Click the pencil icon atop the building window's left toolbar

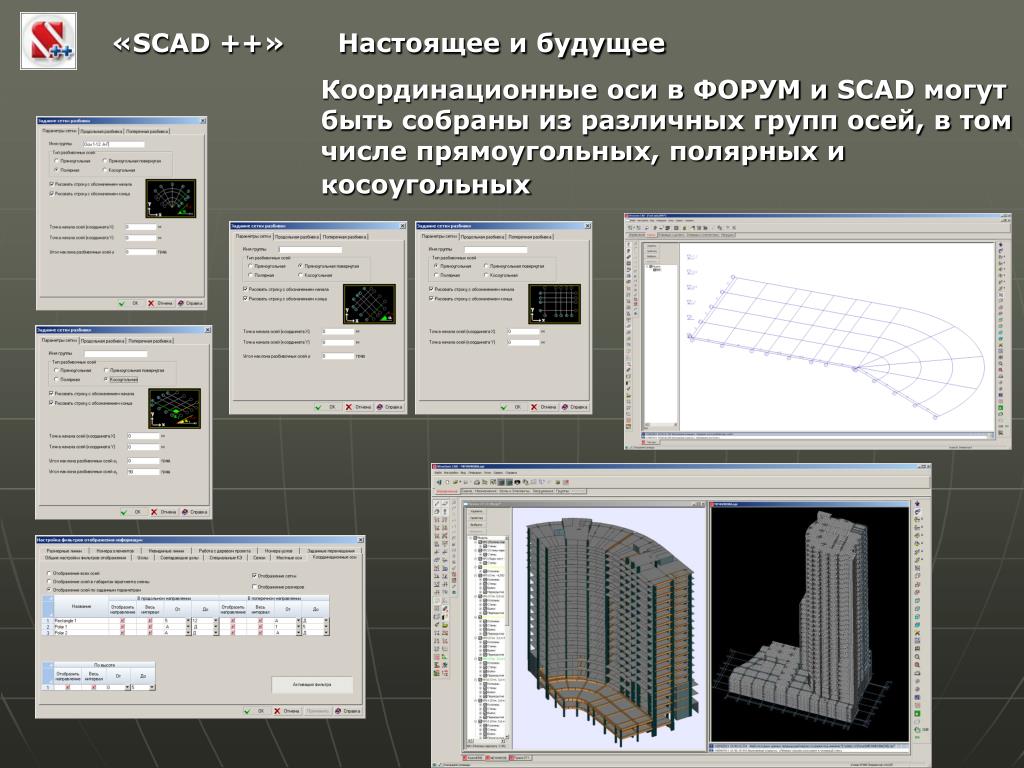point(437,504)
